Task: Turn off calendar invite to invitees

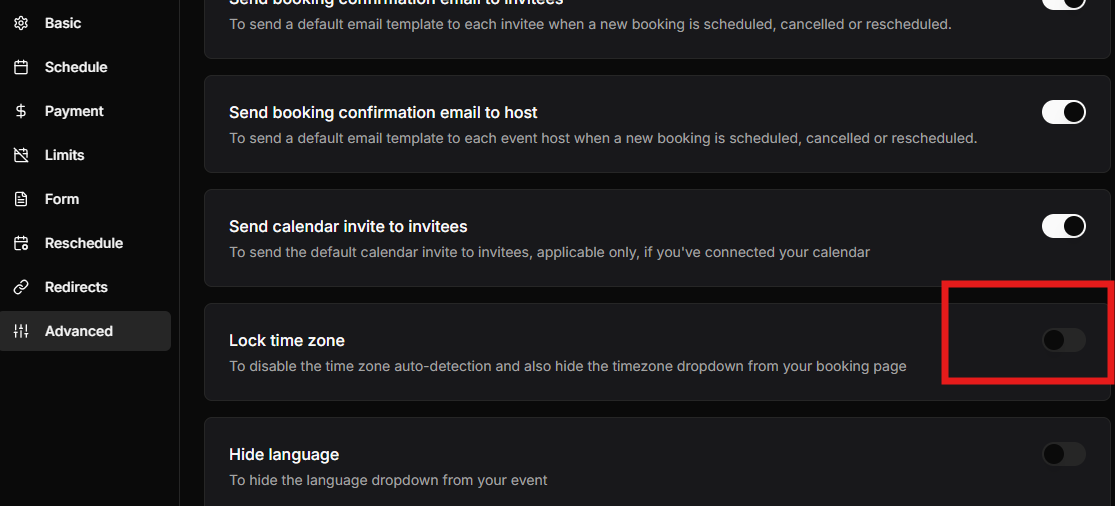Action: [1063, 226]
